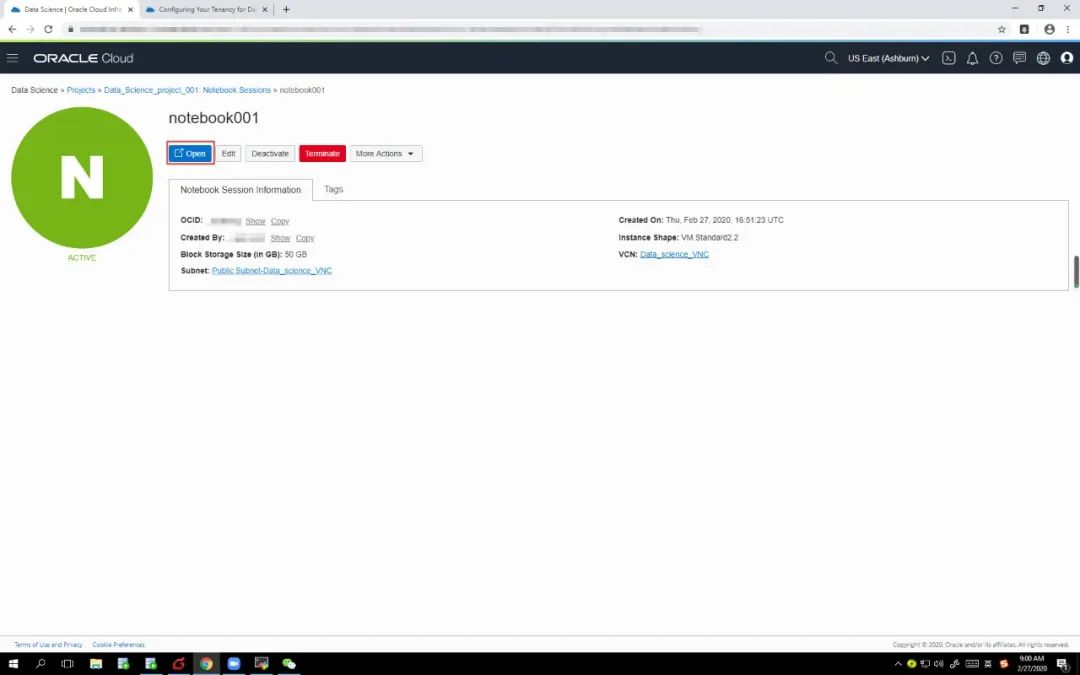Reload the current page

point(48,29)
